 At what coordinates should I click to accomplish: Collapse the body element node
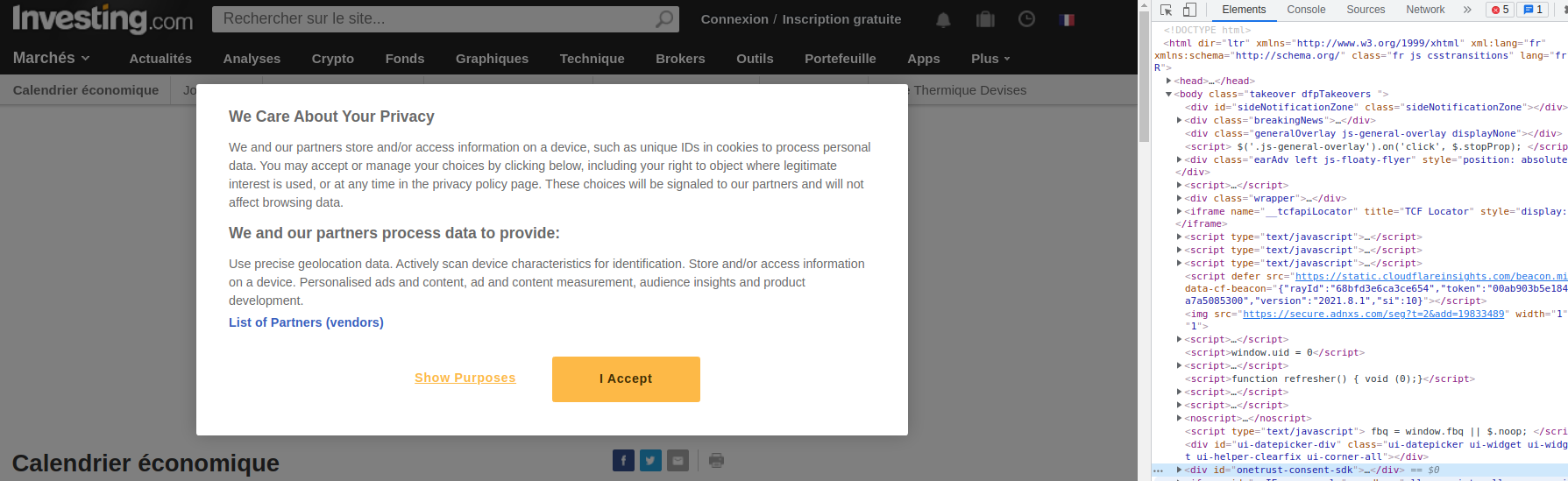[1169, 94]
